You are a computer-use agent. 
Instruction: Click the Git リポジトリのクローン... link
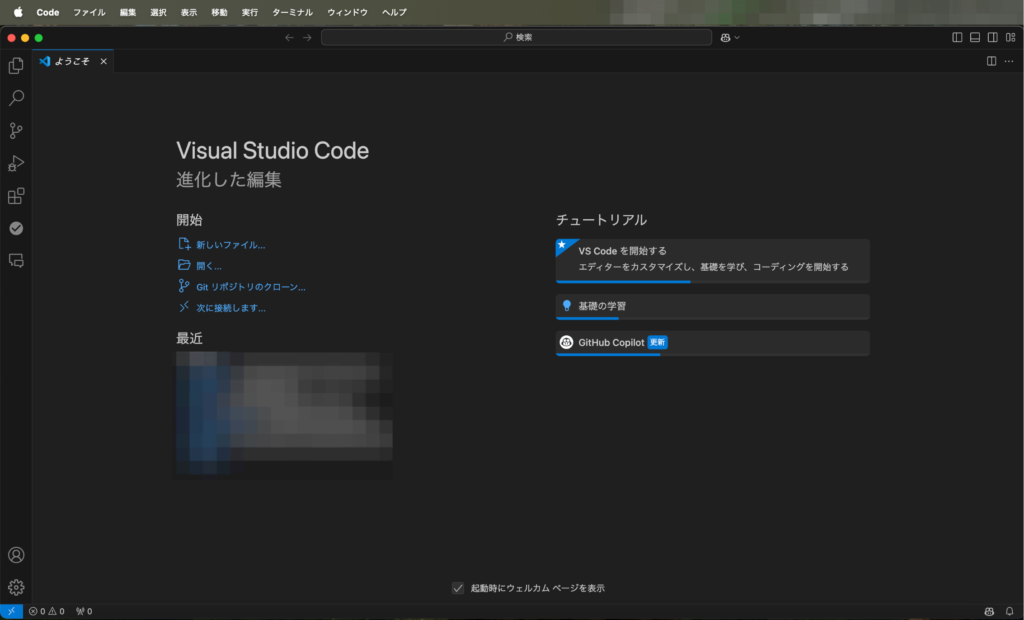(x=250, y=287)
